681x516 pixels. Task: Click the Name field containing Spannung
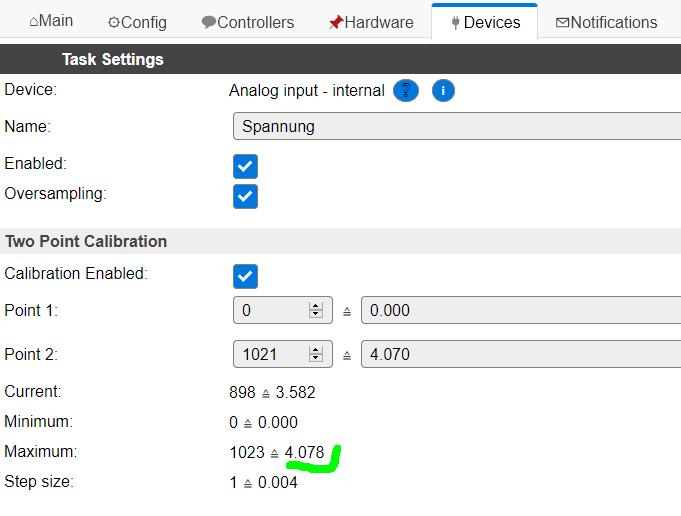(x=456, y=127)
